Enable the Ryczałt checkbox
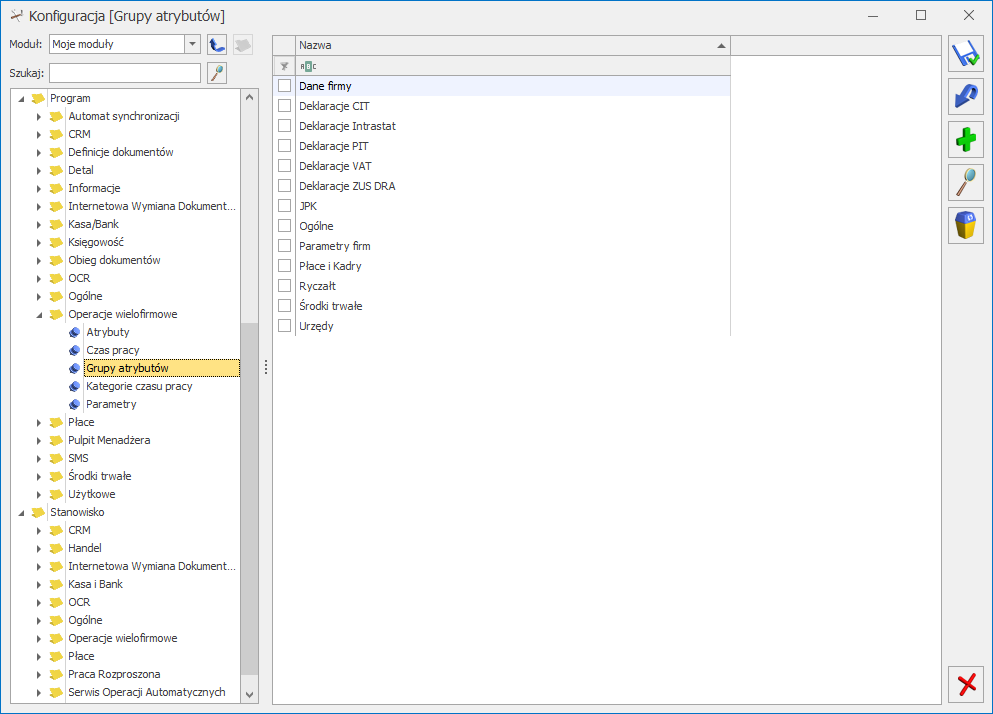This screenshot has width=993, height=714. click(x=284, y=286)
